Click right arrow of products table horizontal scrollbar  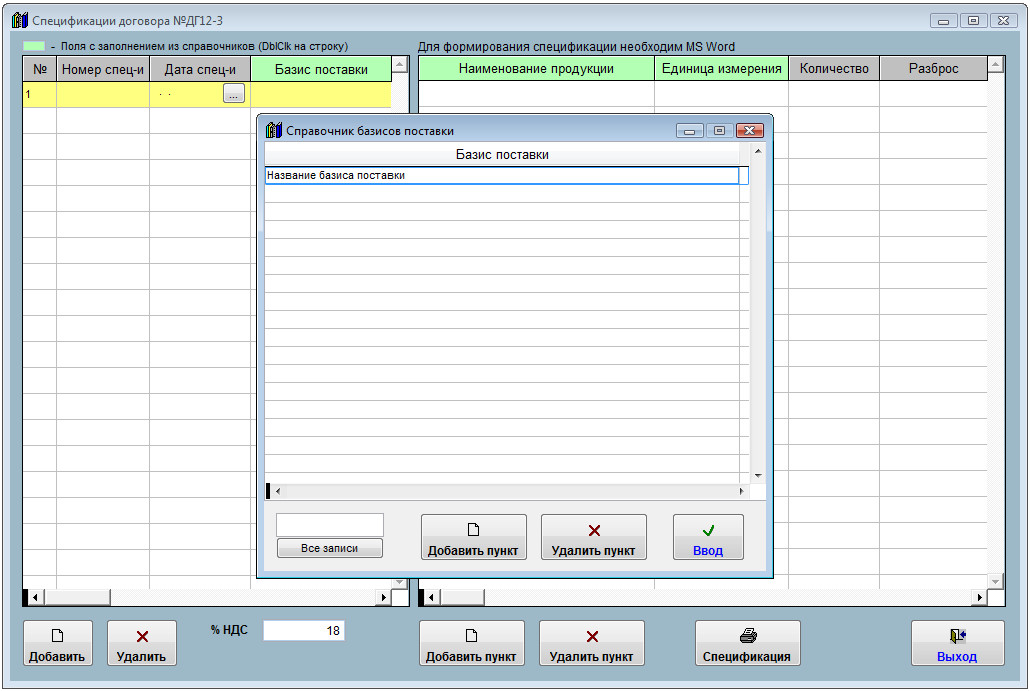coord(979,597)
